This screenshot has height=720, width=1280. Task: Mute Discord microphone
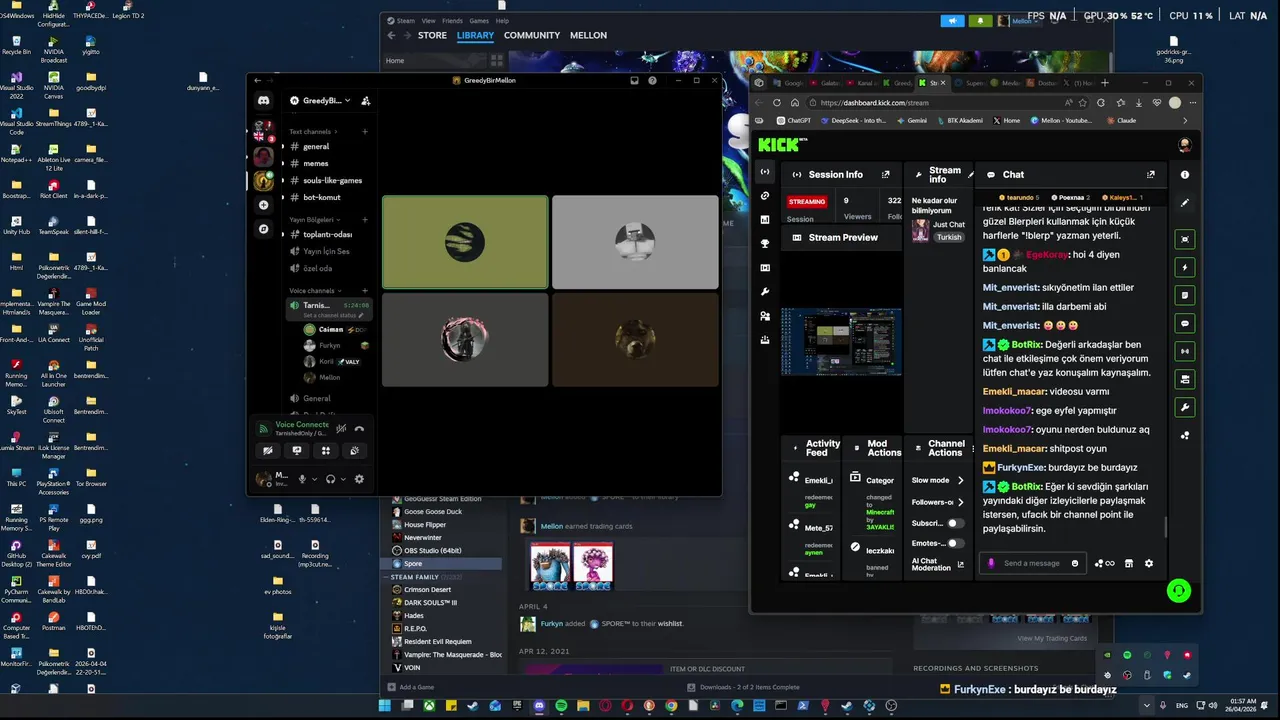[x=302, y=479]
